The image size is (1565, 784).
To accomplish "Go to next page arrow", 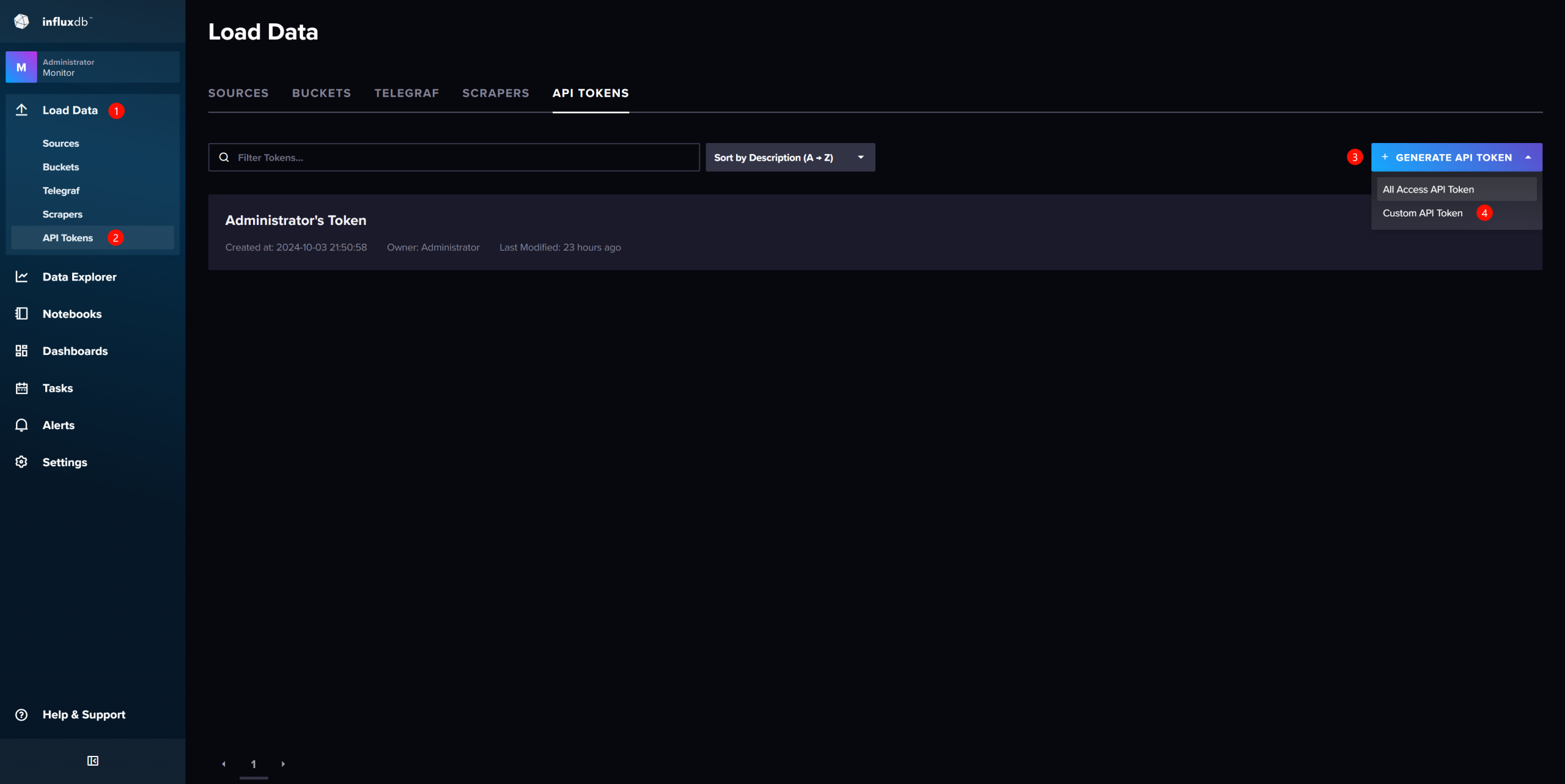I will (283, 764).
